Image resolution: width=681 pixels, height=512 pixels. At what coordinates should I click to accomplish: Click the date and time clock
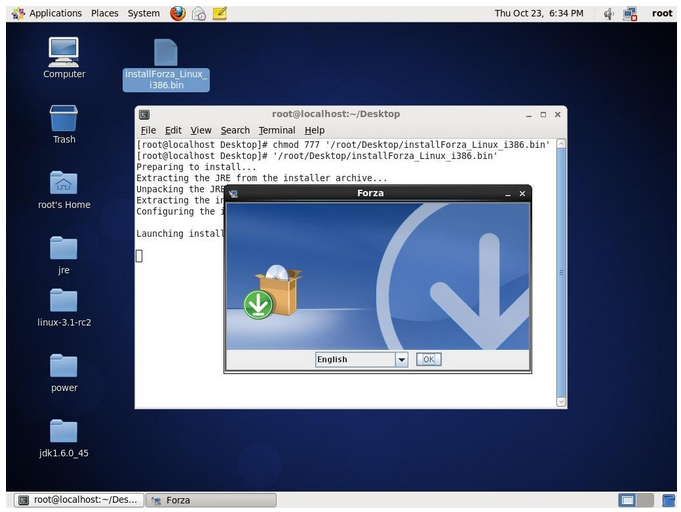click(x=539, y=13)
